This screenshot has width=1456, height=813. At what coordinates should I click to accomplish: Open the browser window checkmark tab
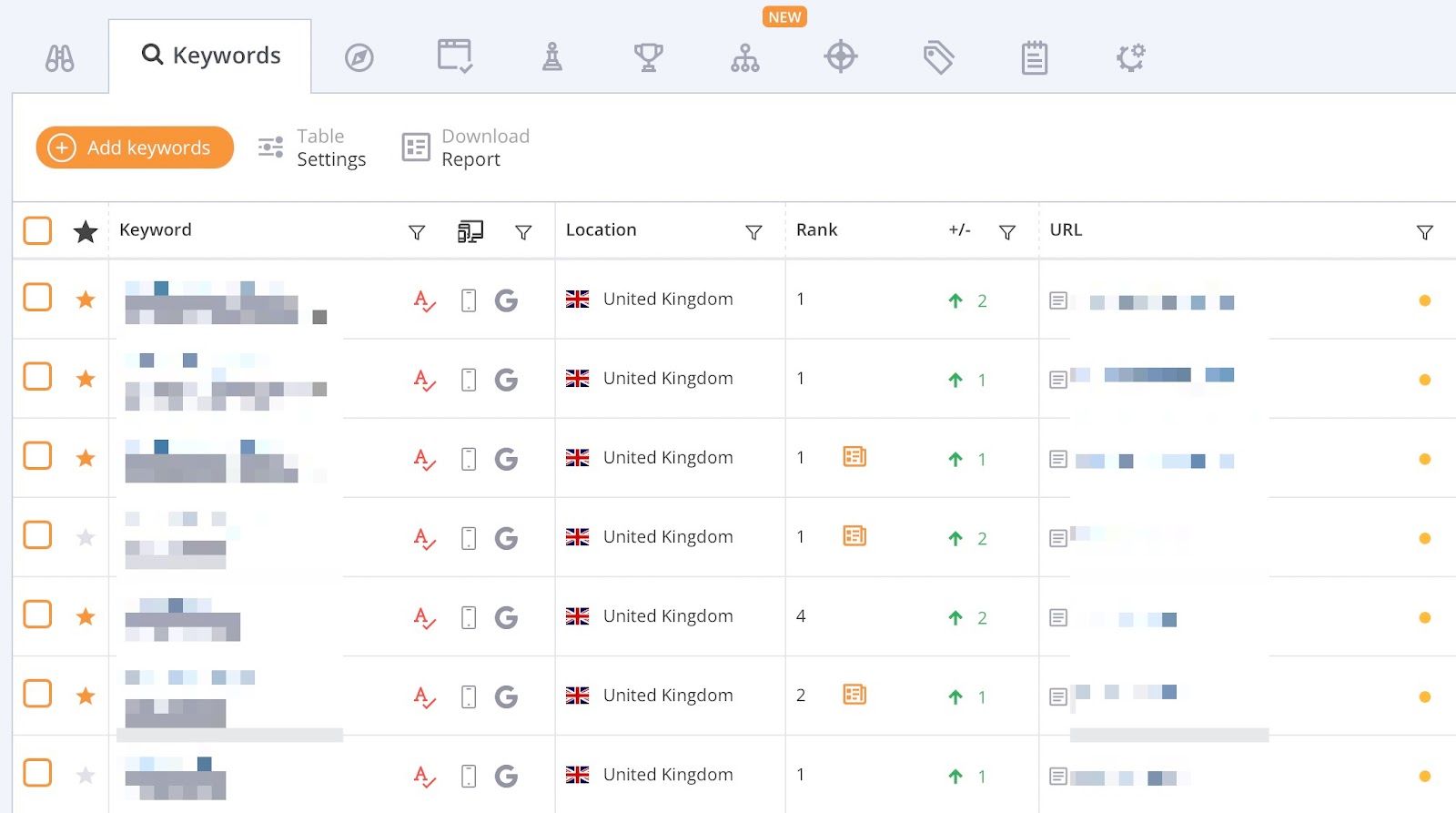[455, 56]
